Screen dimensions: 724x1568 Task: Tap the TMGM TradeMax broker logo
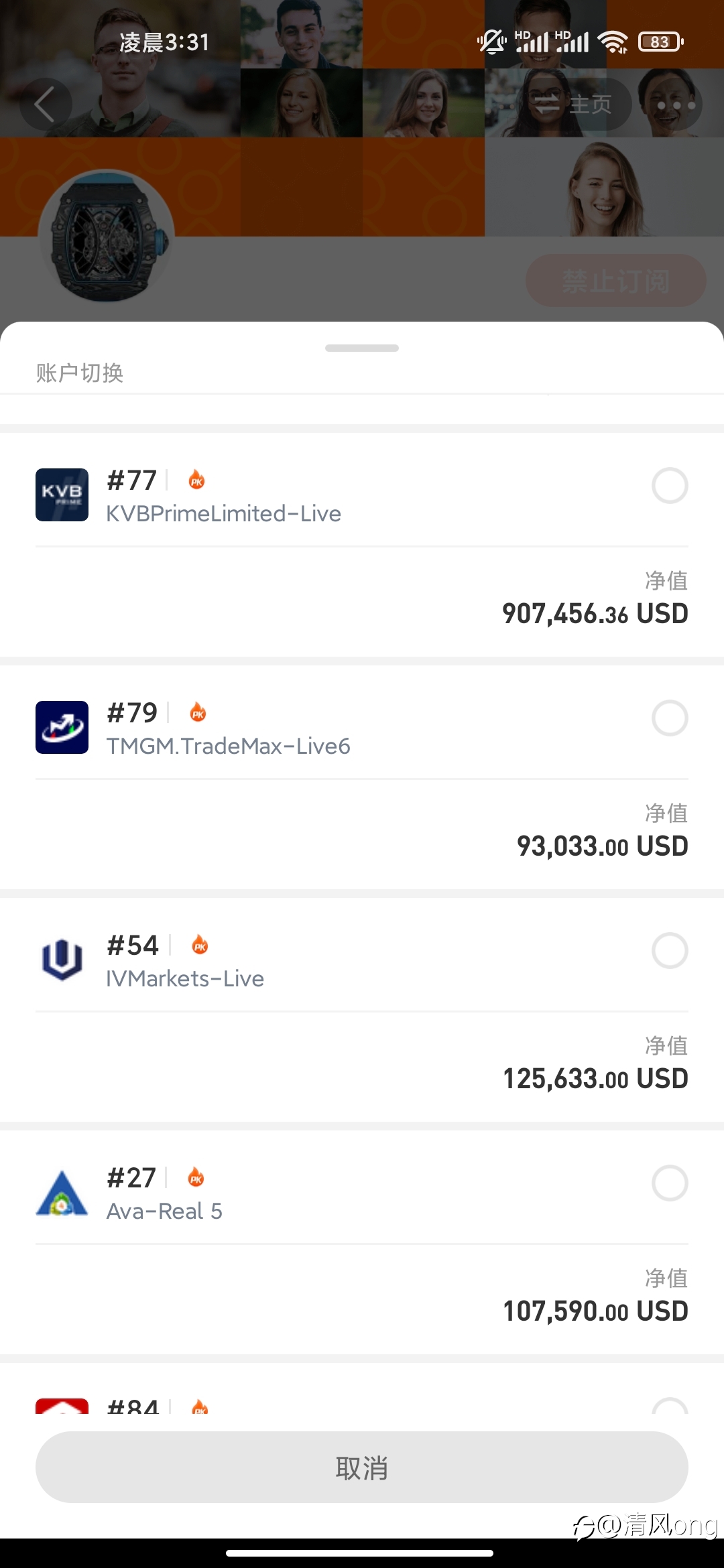[62, 727]
